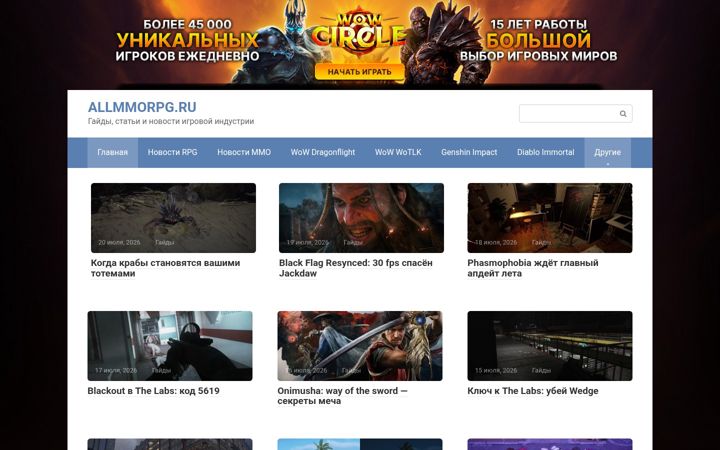Open headline 'Phasmophobia ждёт главный апдейт лета'
This screenshot has height=450, width=720.
tap(533, 268)
